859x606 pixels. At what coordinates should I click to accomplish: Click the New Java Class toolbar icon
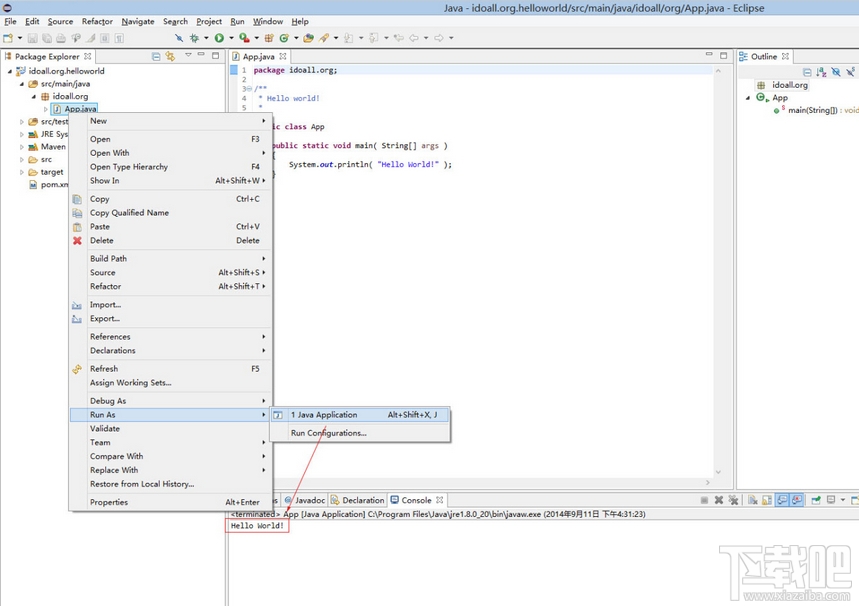coord(283,38)
